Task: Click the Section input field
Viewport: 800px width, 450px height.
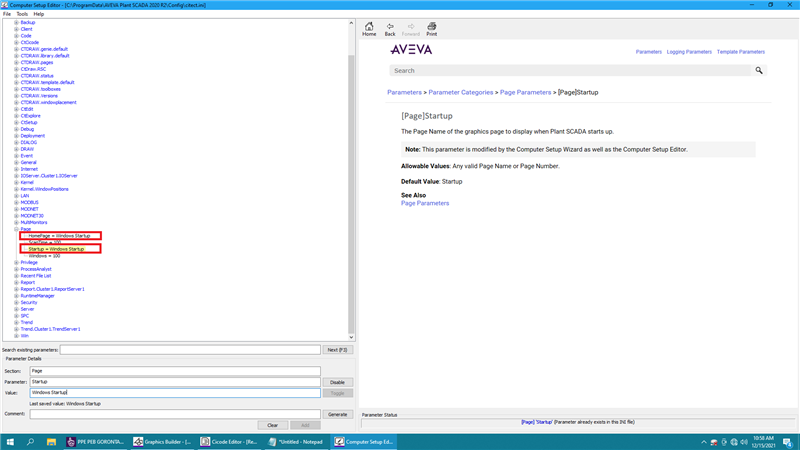Action: 175,371
